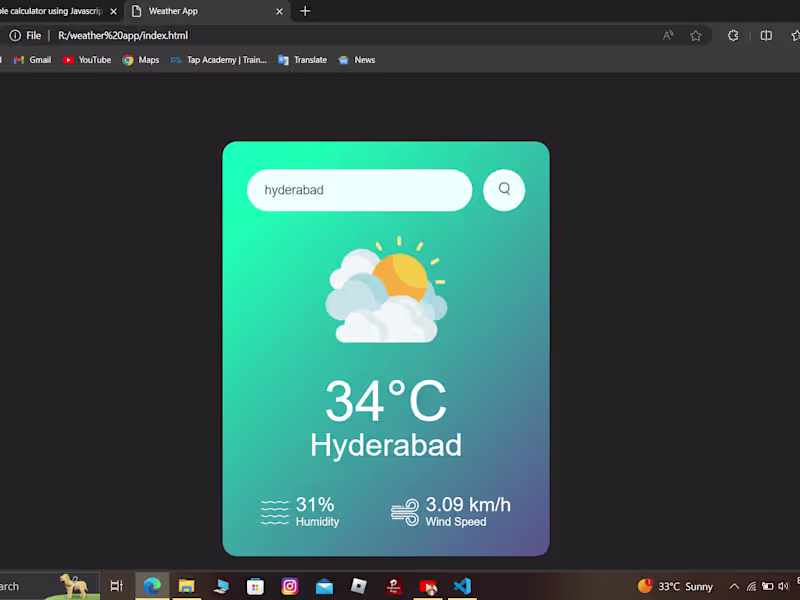The width and height of the screenshot is (800, 600).
Task: Toggle the favorites star in the address bar
Action: pos(696,35)
